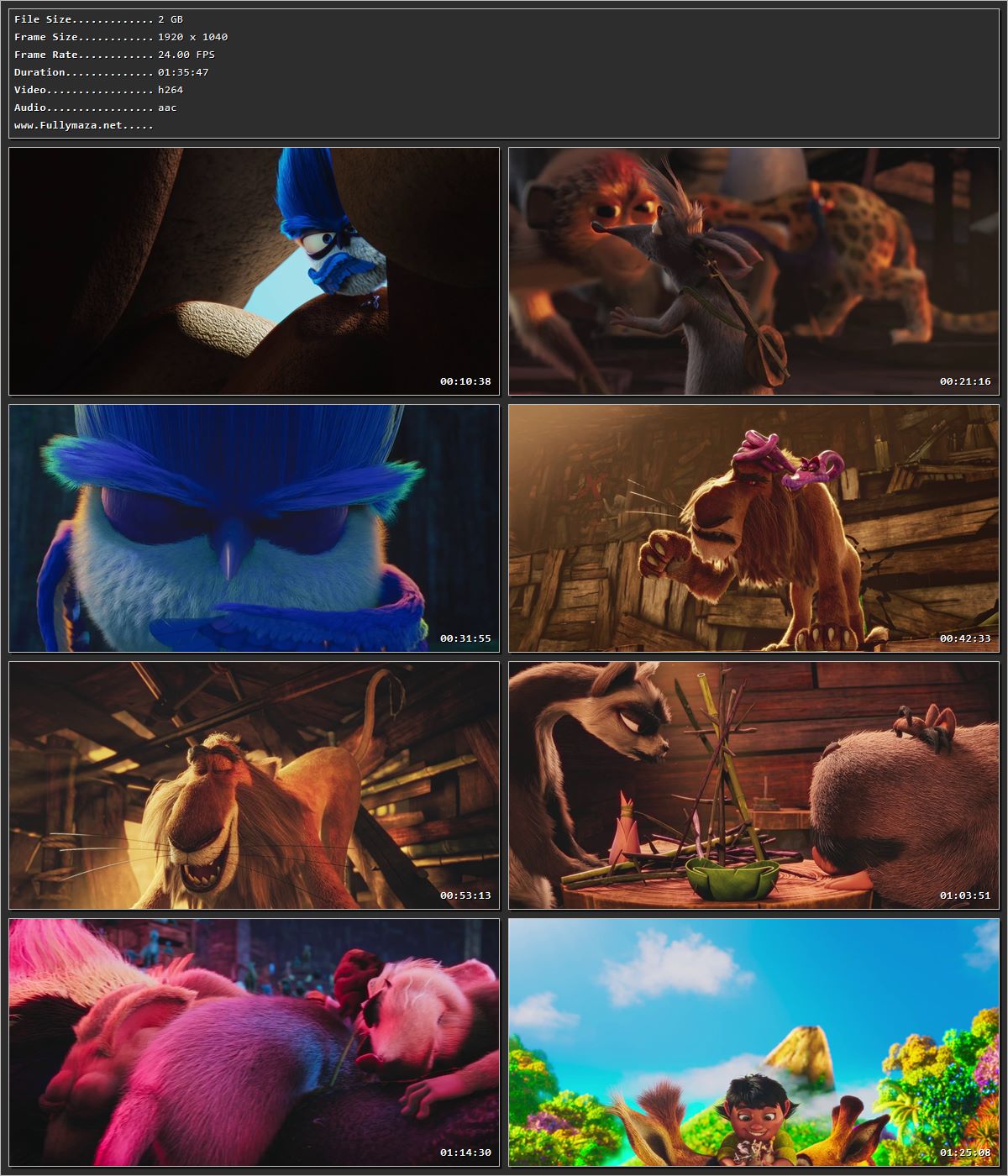Click the 00:31:55 timestamp label
Image resolution: width=1008 pixels, height=1176 pixels.
tap(465, 638)
